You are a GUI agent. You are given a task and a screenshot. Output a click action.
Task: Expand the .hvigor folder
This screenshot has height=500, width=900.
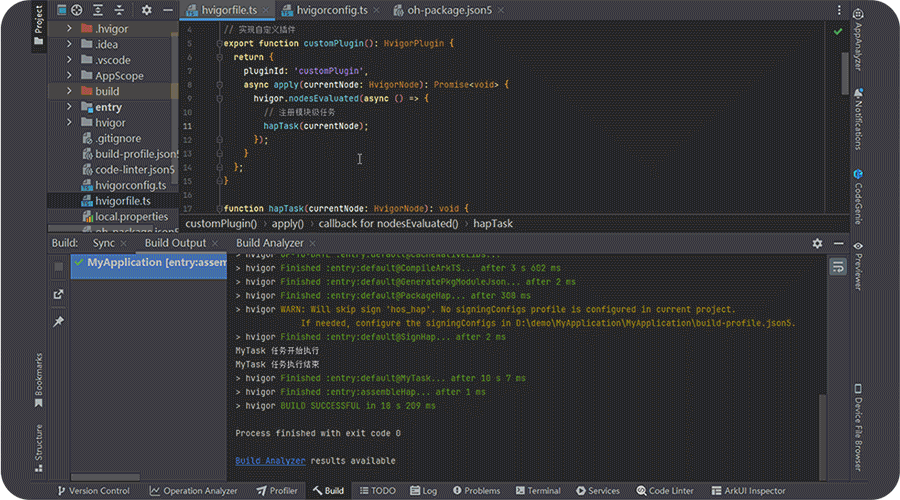(69, 29)
